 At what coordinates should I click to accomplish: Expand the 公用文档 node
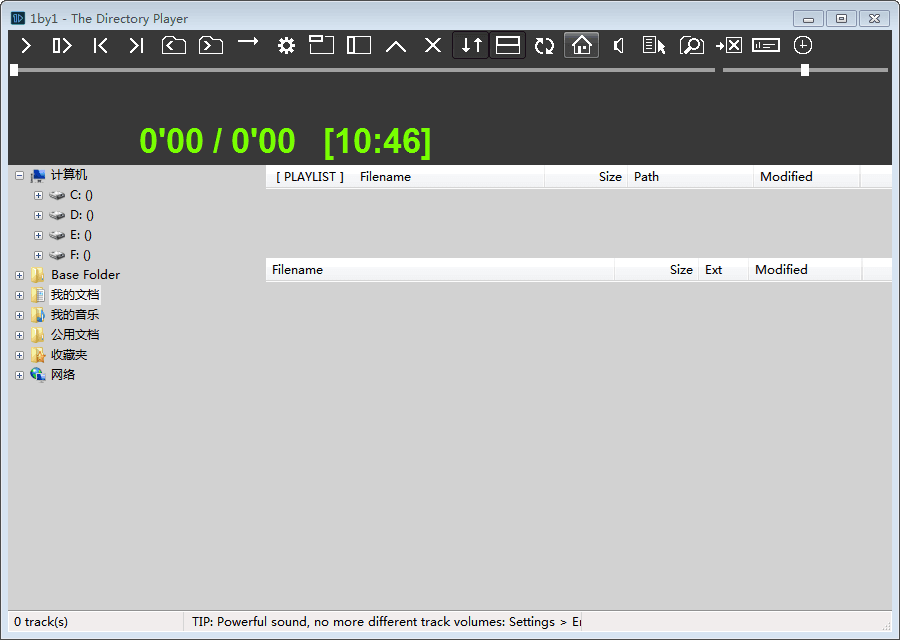point(20,335)
